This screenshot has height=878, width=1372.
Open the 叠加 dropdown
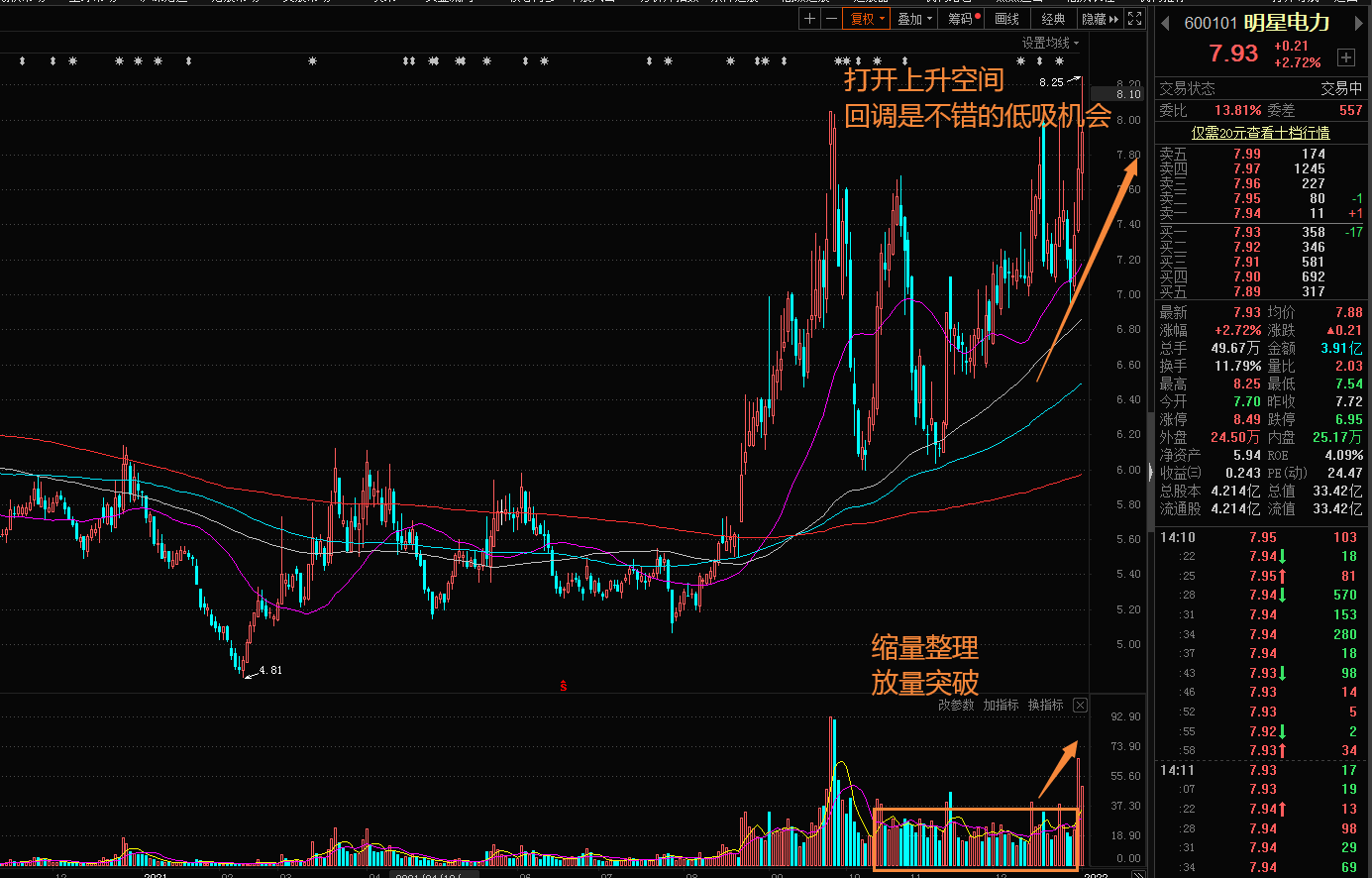pos(914,19)
